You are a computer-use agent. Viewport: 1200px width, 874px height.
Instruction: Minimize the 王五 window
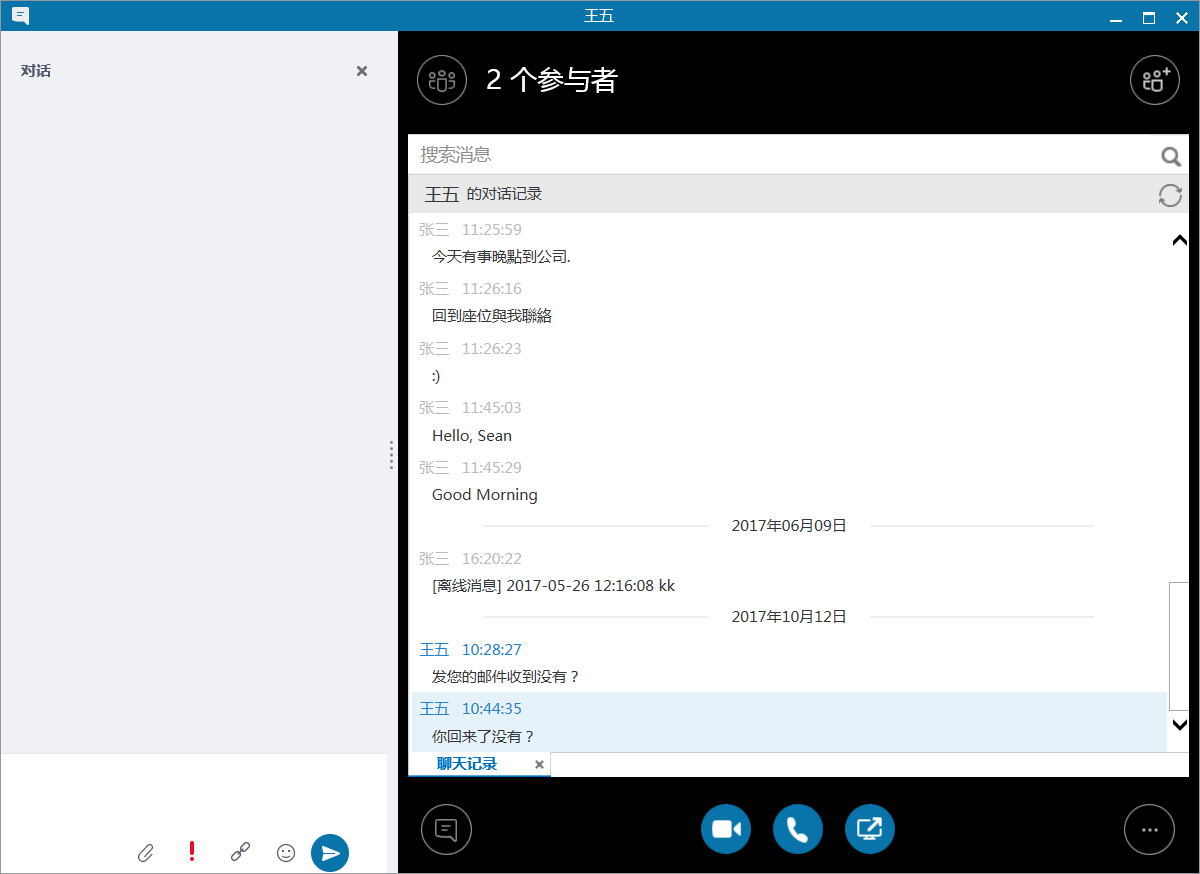pyautogui.click(x=1115, y=18)
